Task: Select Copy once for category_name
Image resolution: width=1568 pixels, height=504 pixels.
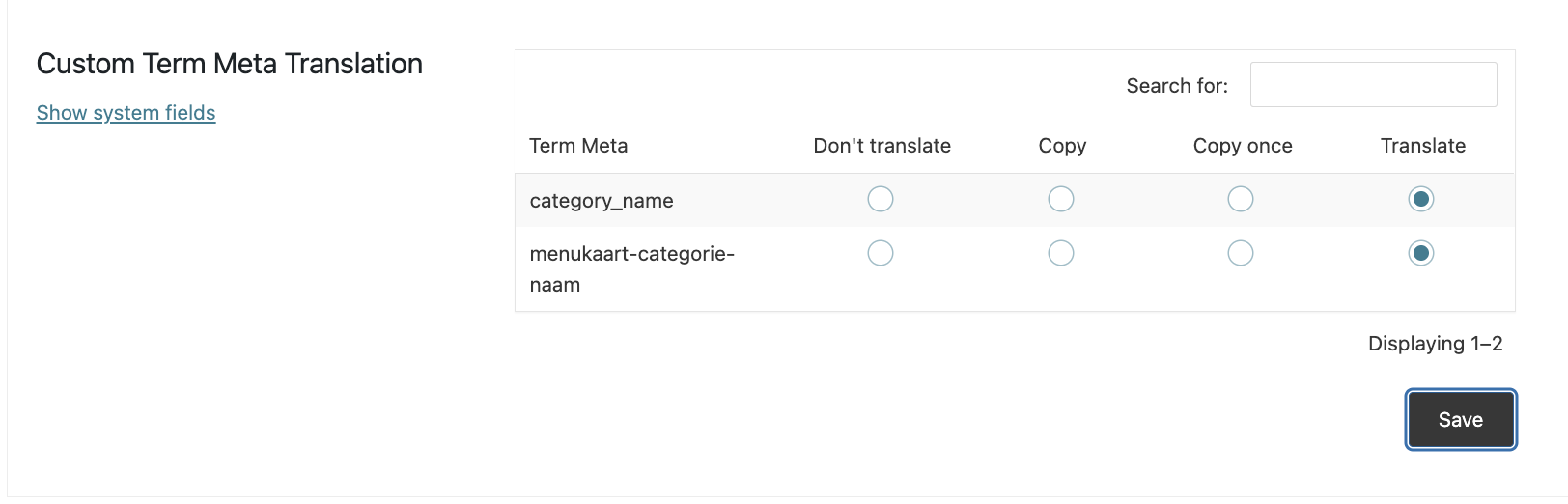Action: coord(1241,199)
